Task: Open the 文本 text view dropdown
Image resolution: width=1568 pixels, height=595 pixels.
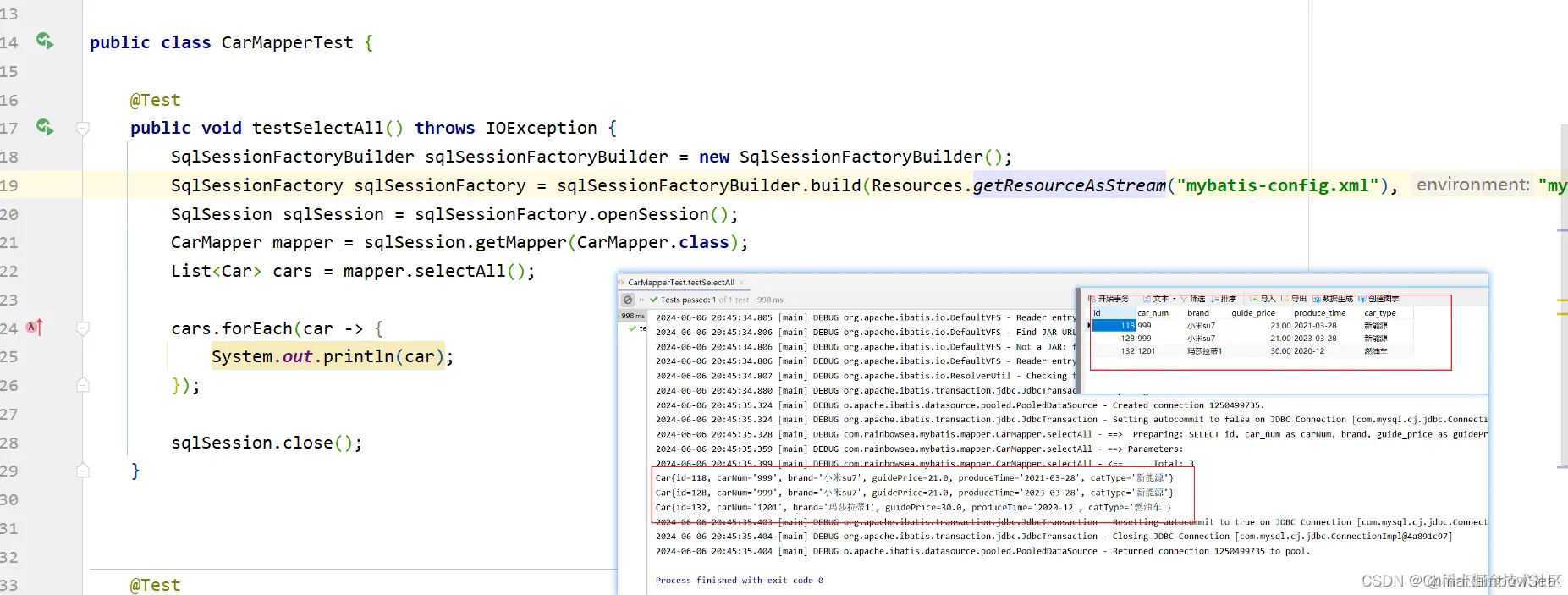Action: pyautogui.click(x=1159, y=299)
